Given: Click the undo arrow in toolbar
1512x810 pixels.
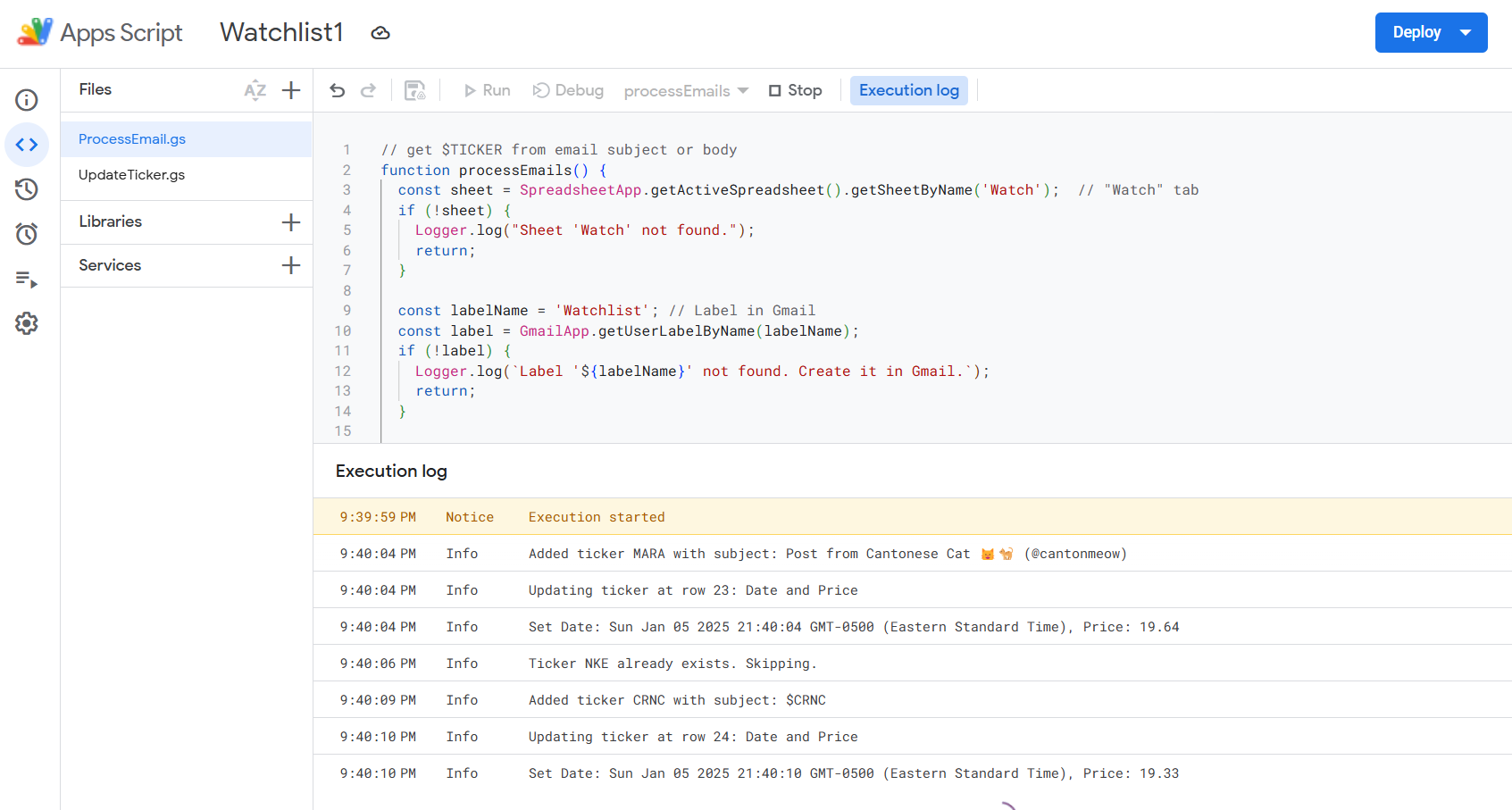Looking at the screenshot, I should click(338, 90).
